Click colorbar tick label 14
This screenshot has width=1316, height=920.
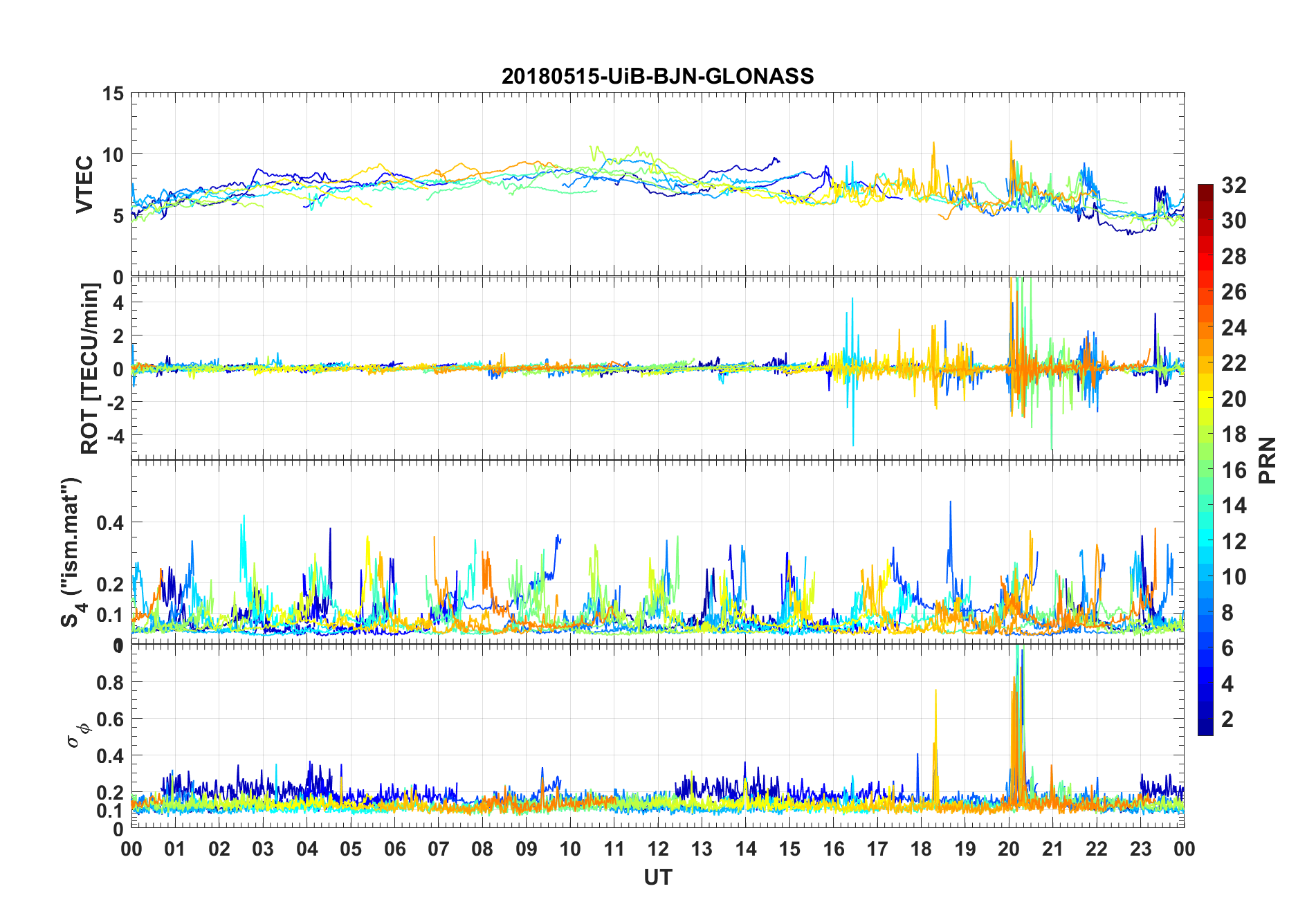[x=1234, y=505]
